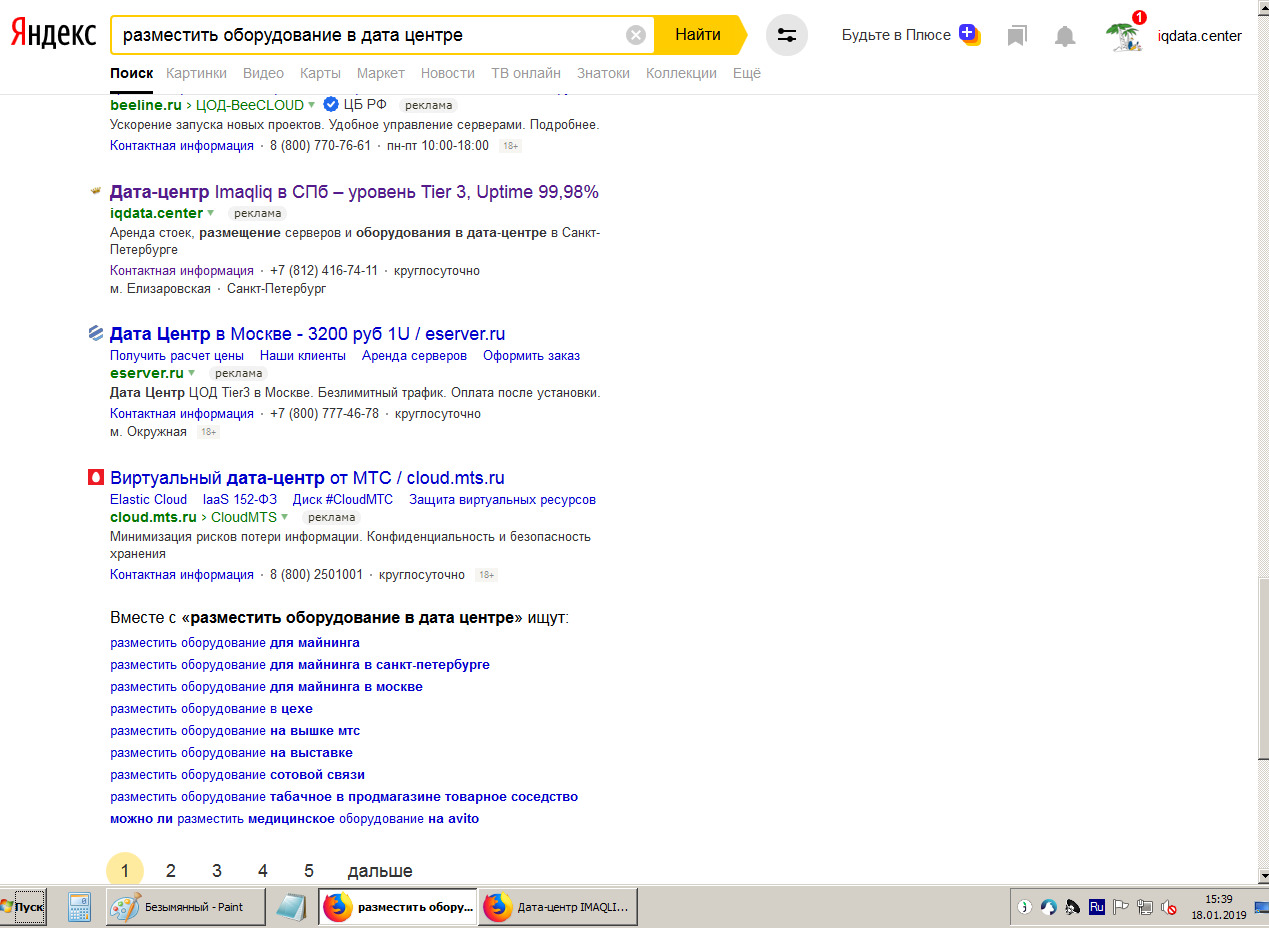Open Контактная информация under the eserver.ru result
Screen dimensions: 1269x928
pyautogui.click(x=182, y=414)
